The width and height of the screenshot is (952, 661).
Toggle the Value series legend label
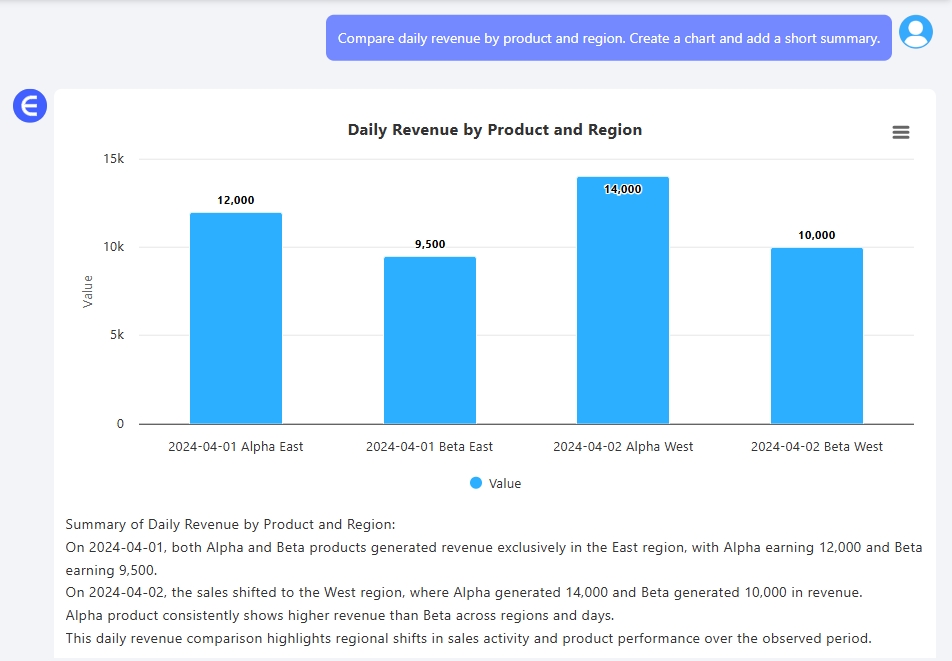(505, 483)
